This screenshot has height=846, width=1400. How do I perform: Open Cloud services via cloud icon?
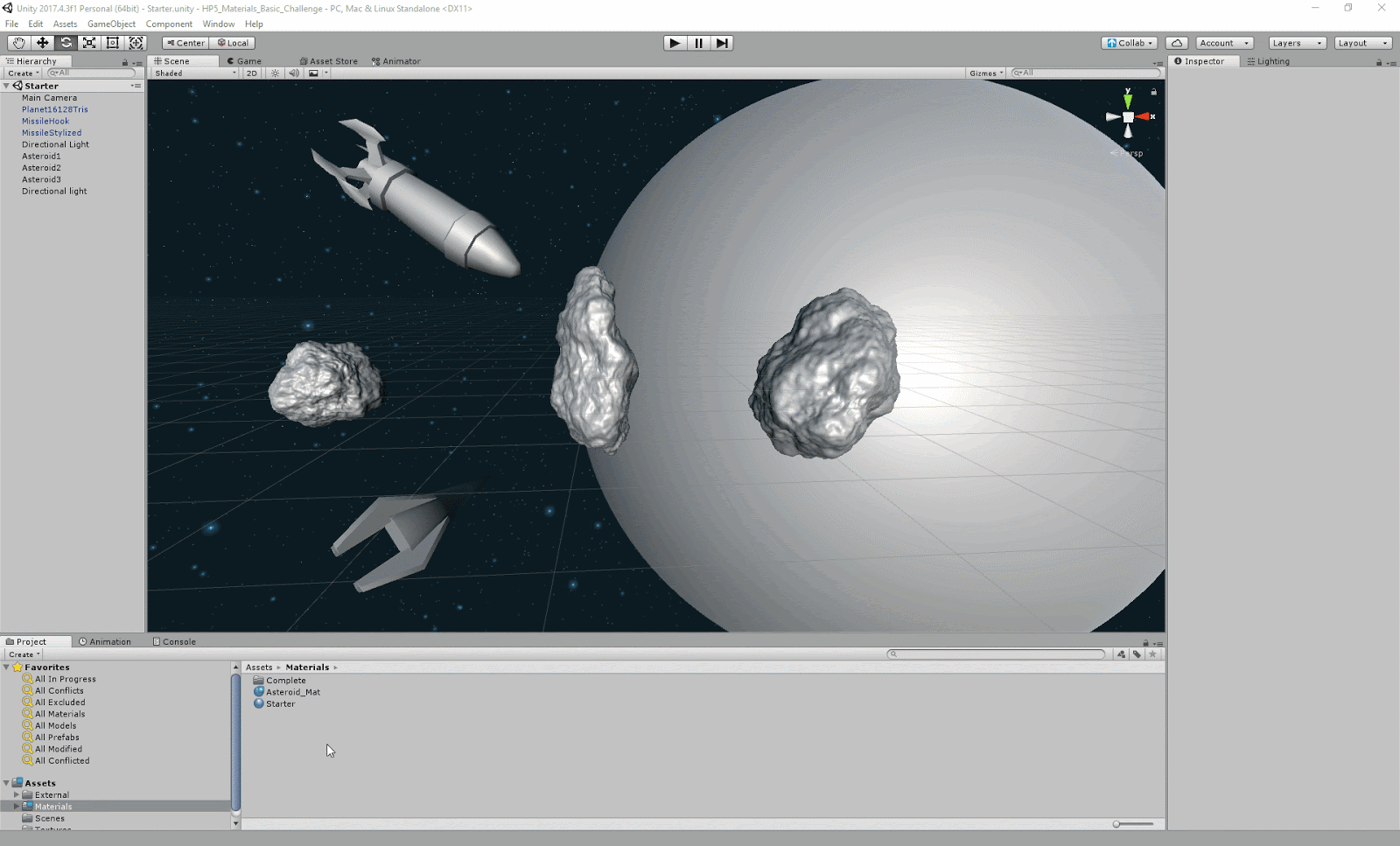[1177, 43]
